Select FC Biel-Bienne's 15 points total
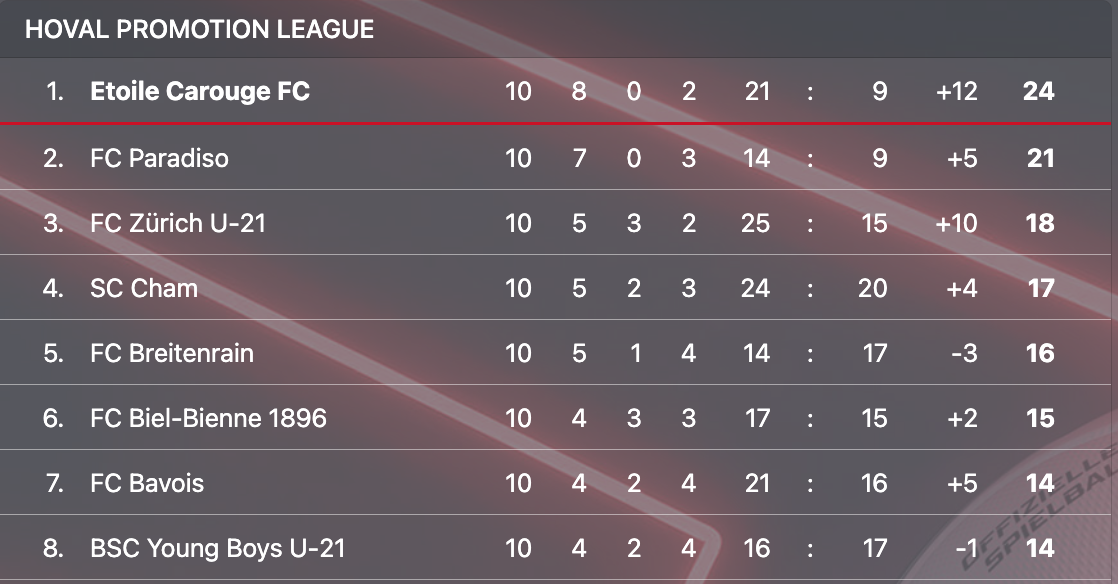Image resolution: width=1118 pixels, height=584 pixels. point(1040,418)
